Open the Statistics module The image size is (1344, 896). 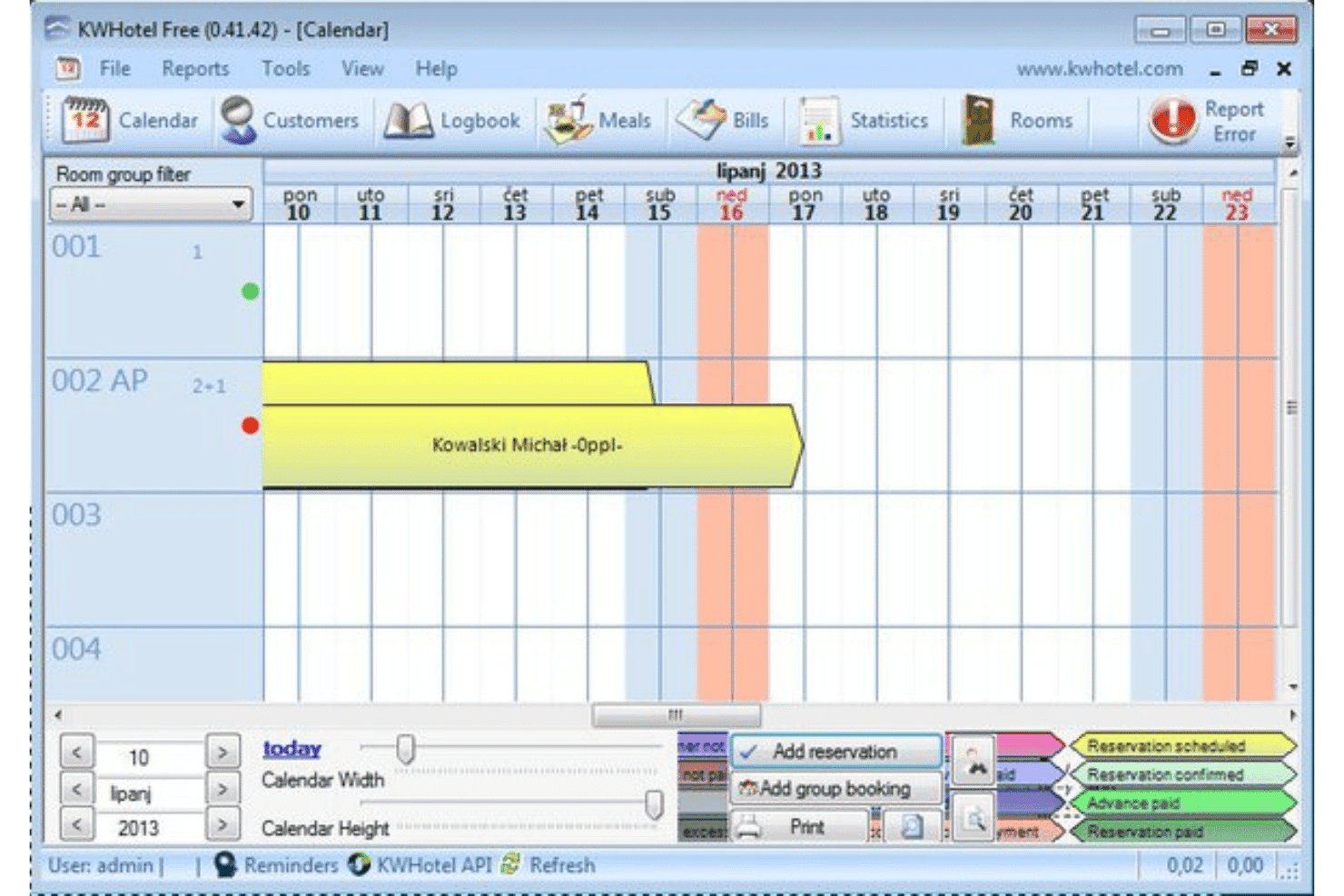864,120
